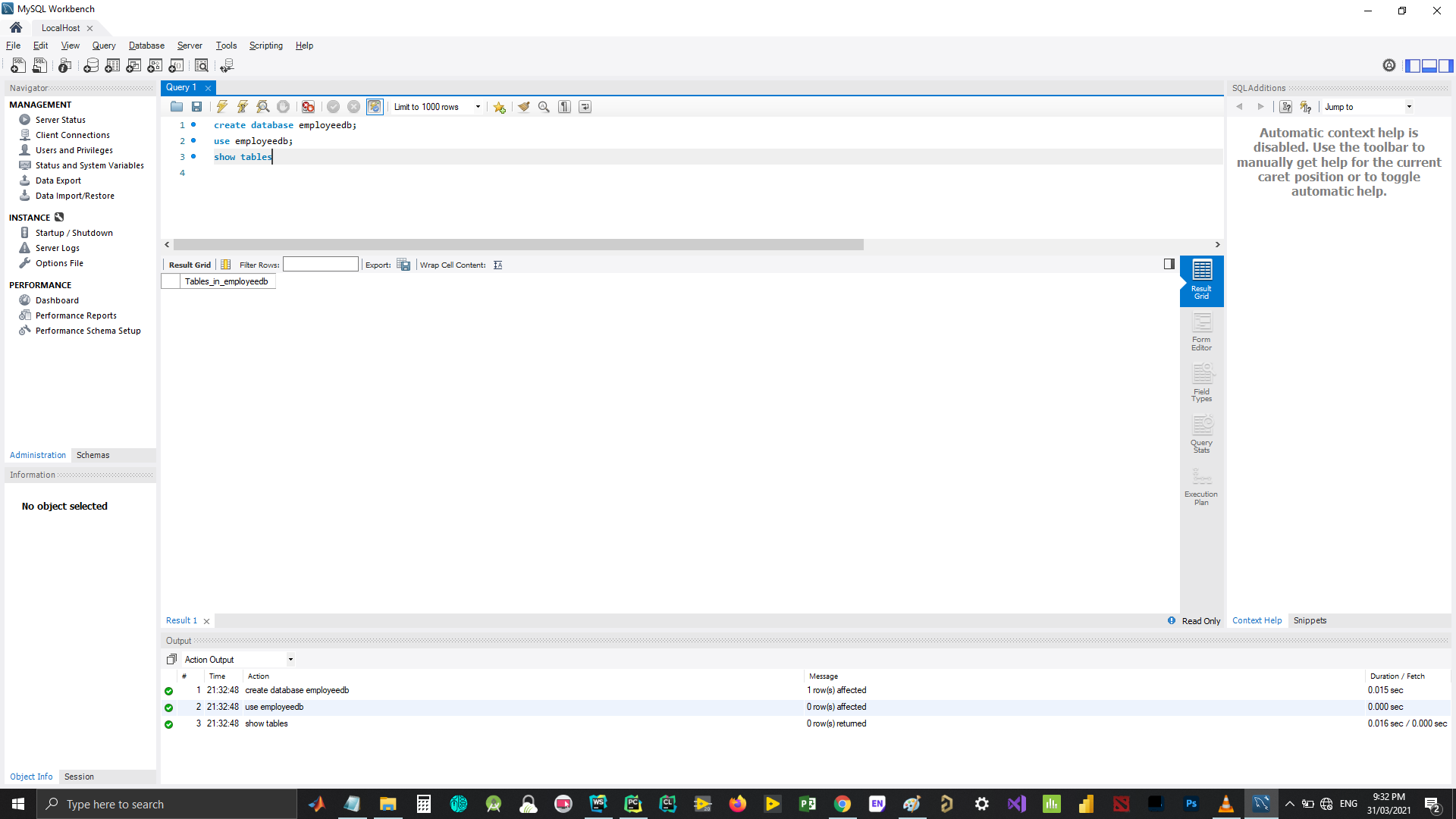This screenshot has height=819, width=1456.
Task: Create a new SQL tab
Action: [18, 66]
